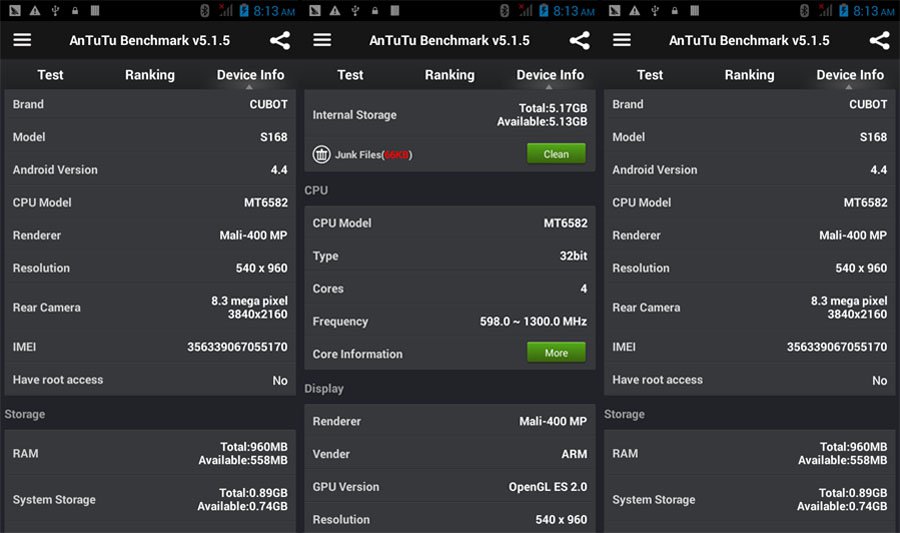Tap the warning triangle icon on right screen
The image size is (900, 533).
[x=634, y=10]
